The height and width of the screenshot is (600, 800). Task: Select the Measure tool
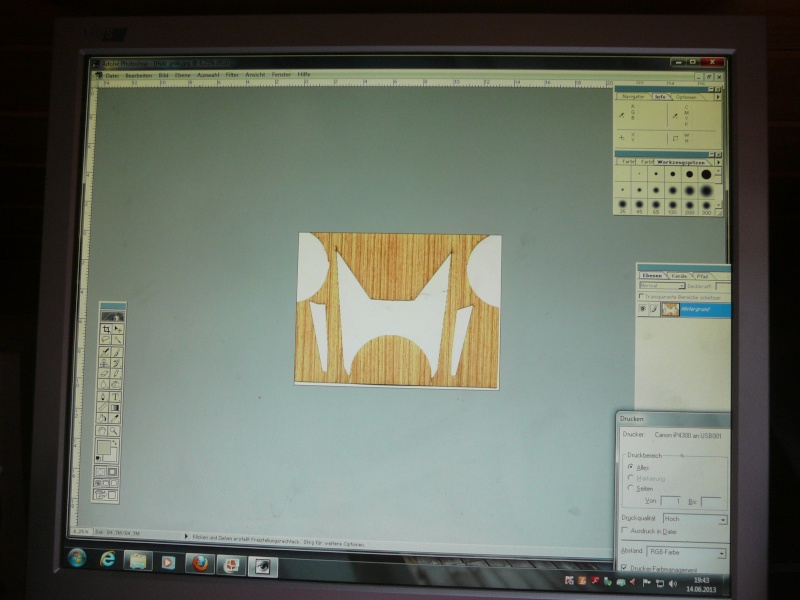[103, 407]
